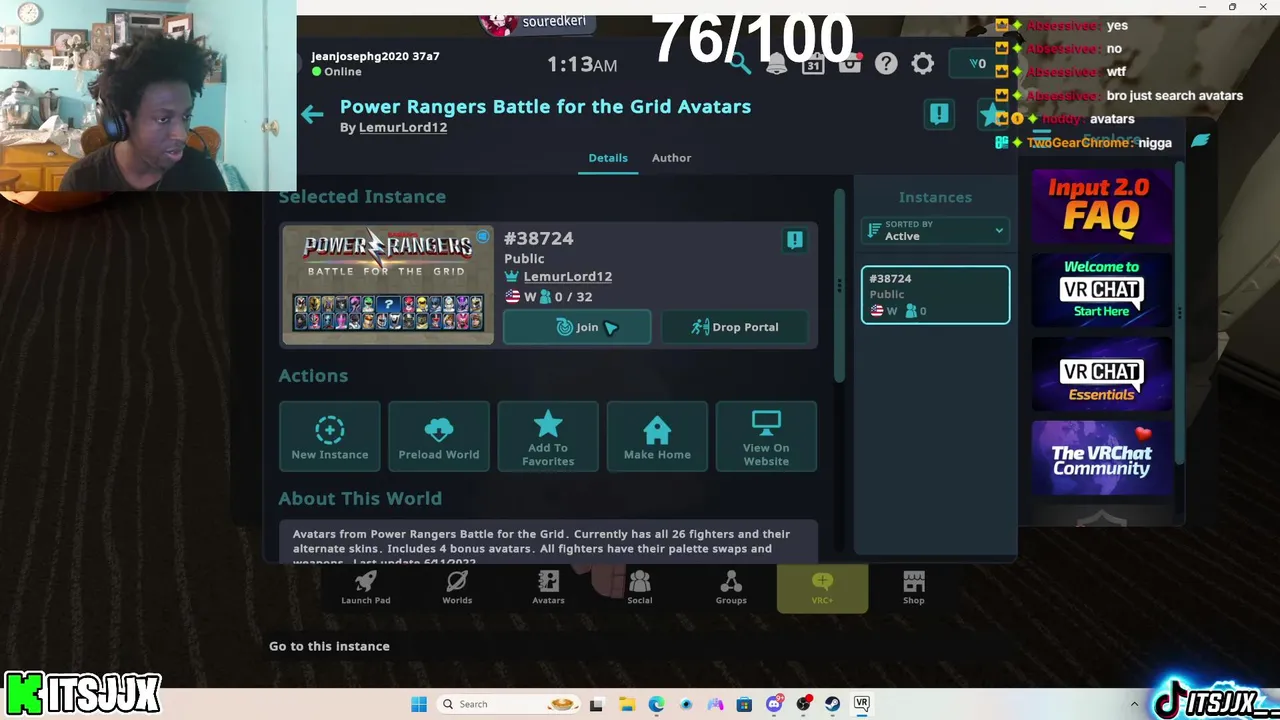Open VRChat Essentials banner

coord(1101,374)
